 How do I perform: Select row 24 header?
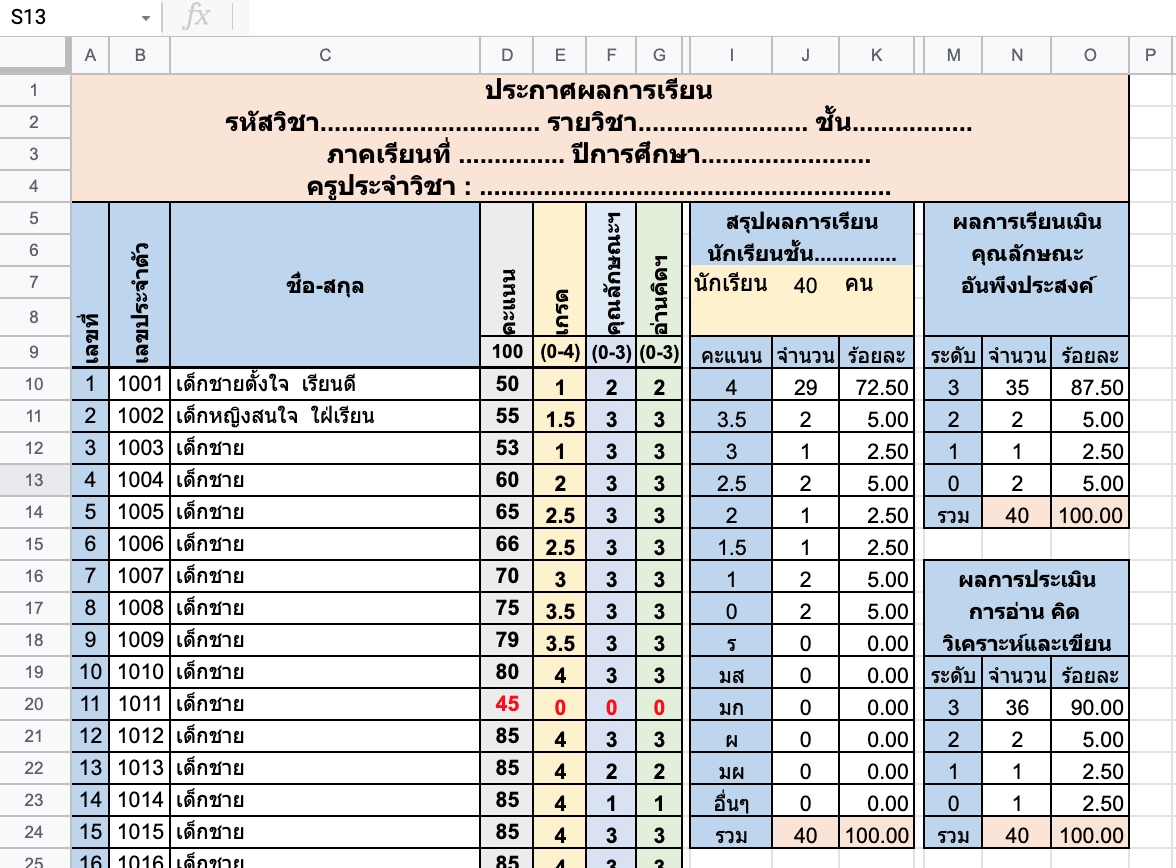[x=34, y=832]
